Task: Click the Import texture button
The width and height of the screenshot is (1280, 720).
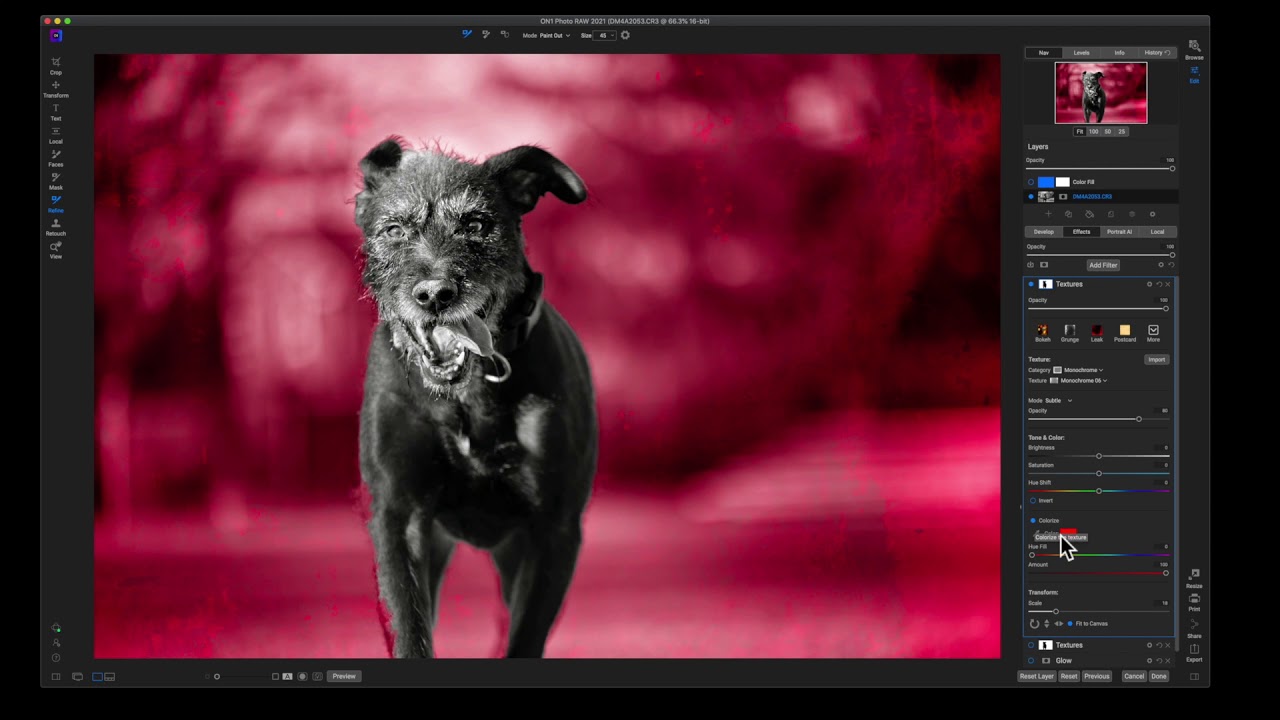Action: [1157, 359]
